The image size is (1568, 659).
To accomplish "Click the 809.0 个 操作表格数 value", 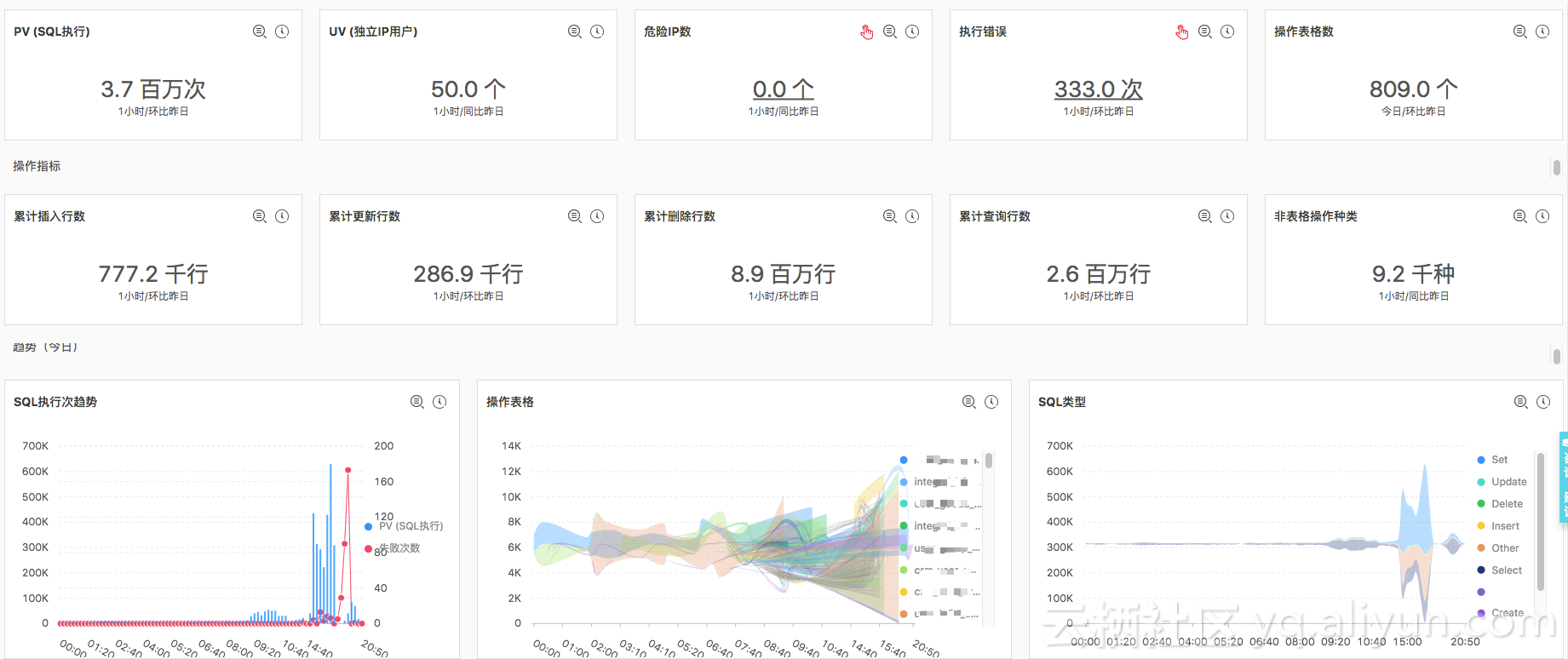I will click(x=1414, y=89).
